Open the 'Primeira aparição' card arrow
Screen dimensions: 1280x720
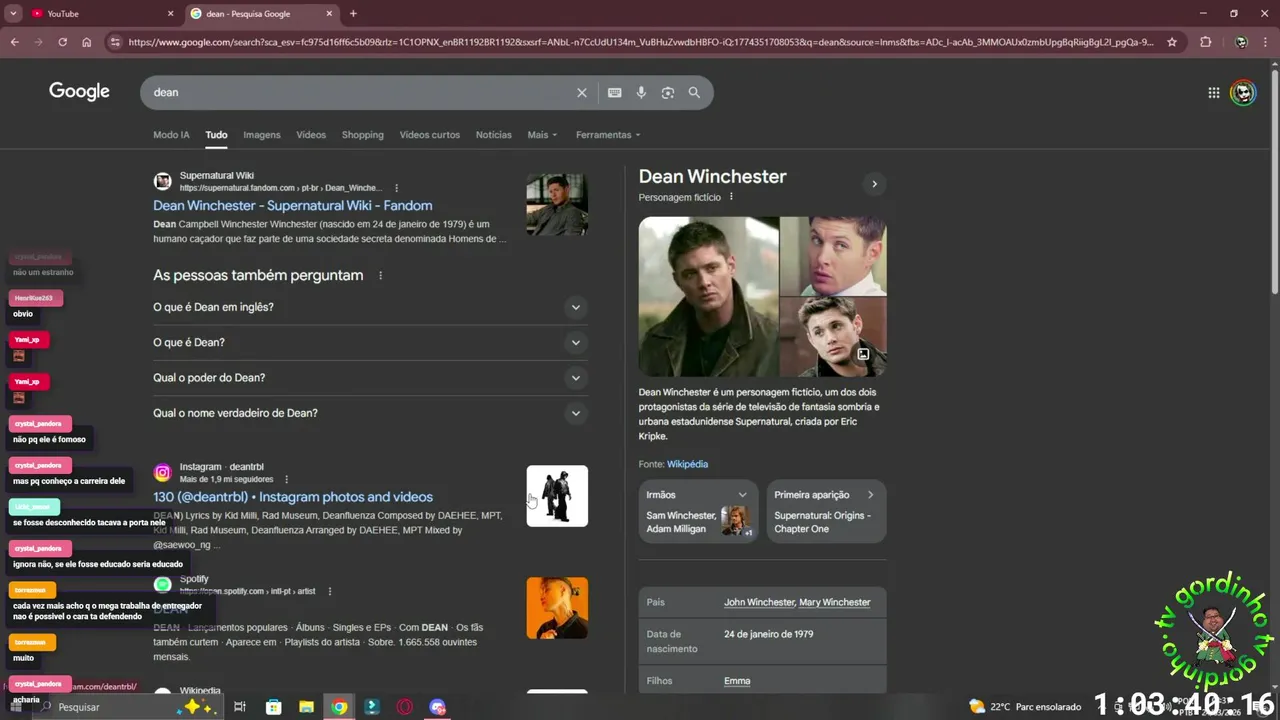coord(870,495)
